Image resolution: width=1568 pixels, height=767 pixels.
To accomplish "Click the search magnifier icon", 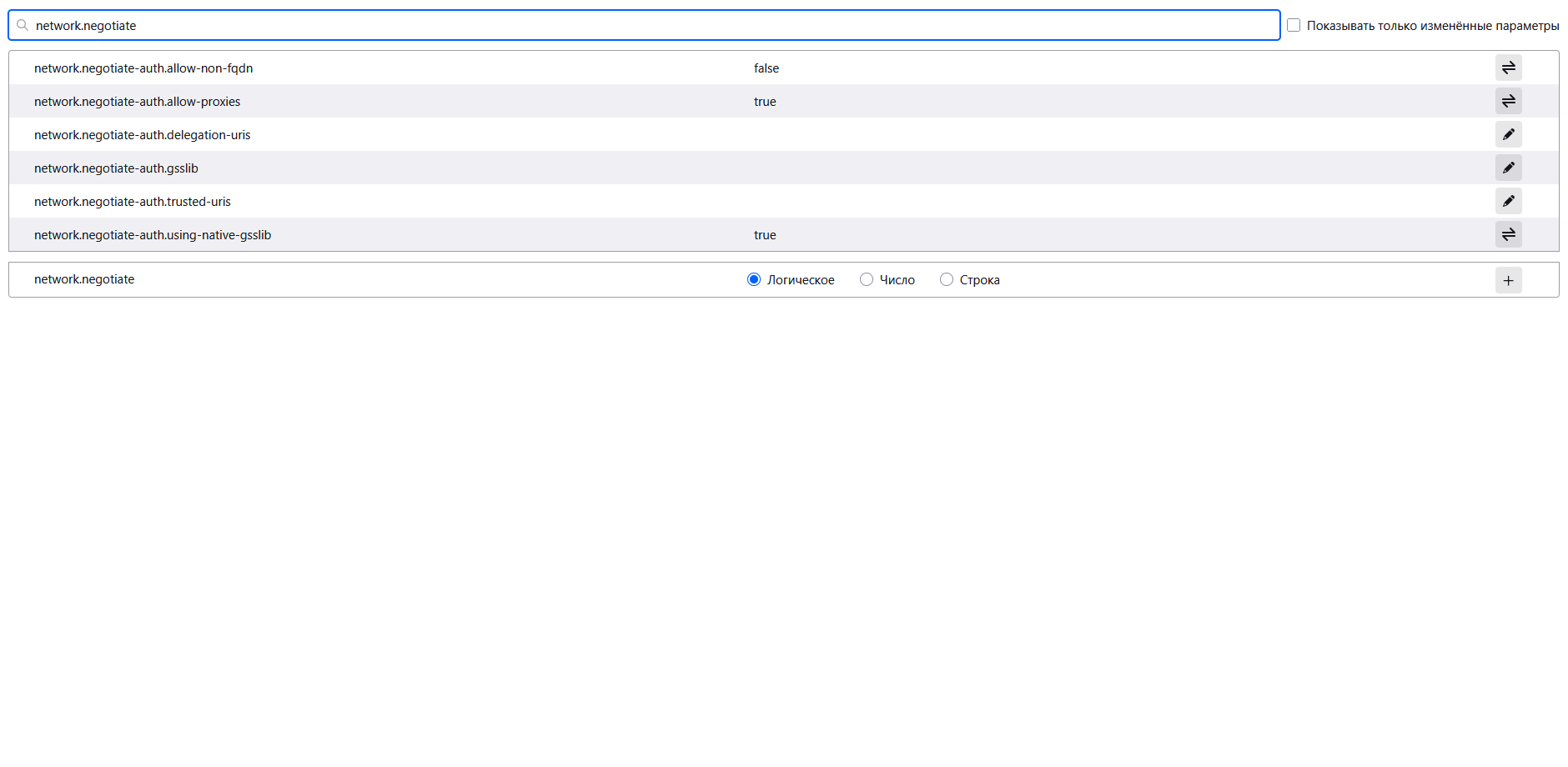I will pos(23,25).
